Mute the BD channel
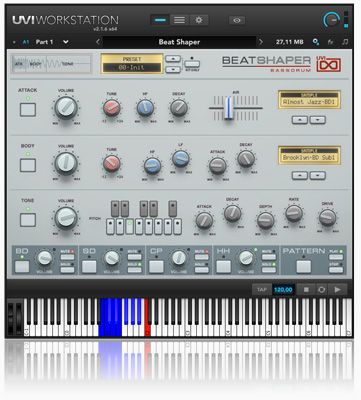361x400 pixels. pos(67,257)
